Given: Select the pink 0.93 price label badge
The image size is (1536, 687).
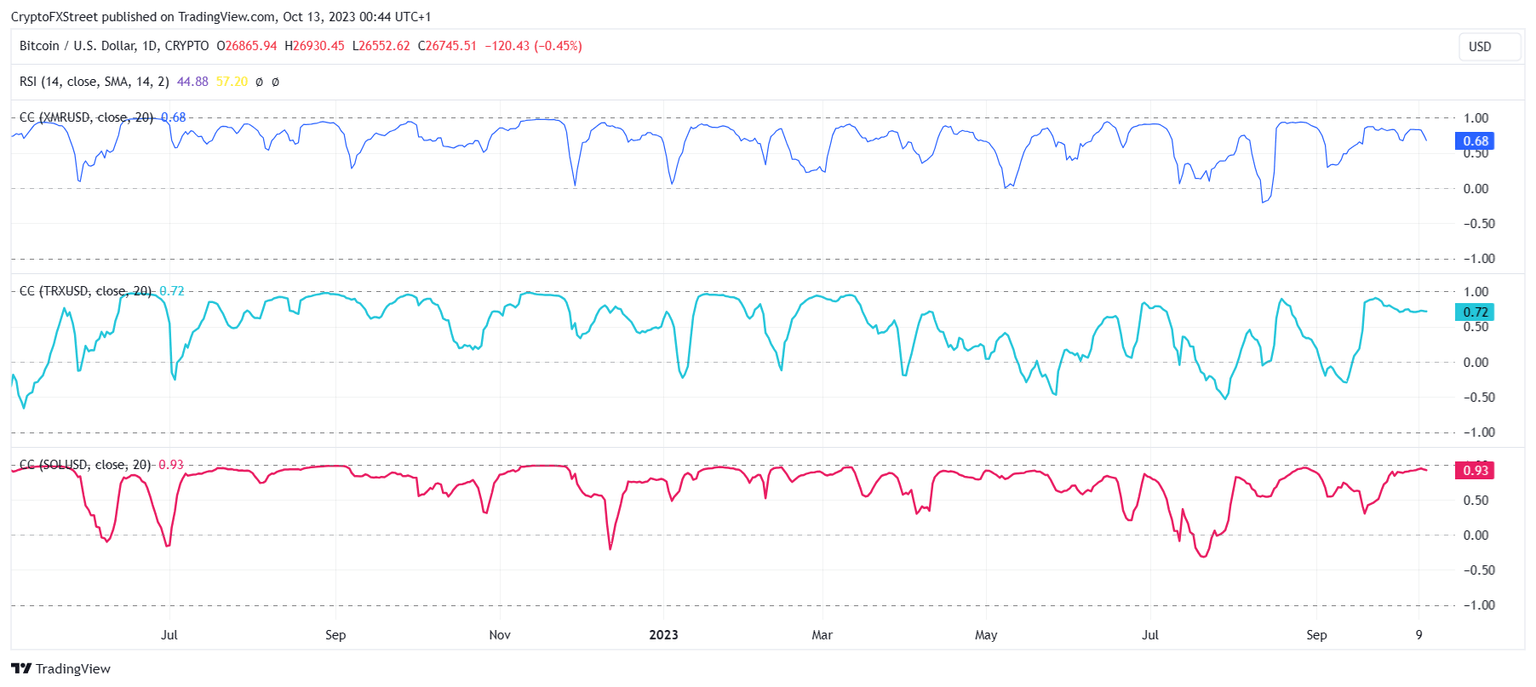Looking at the screenshot, I should coord(1473,469).
